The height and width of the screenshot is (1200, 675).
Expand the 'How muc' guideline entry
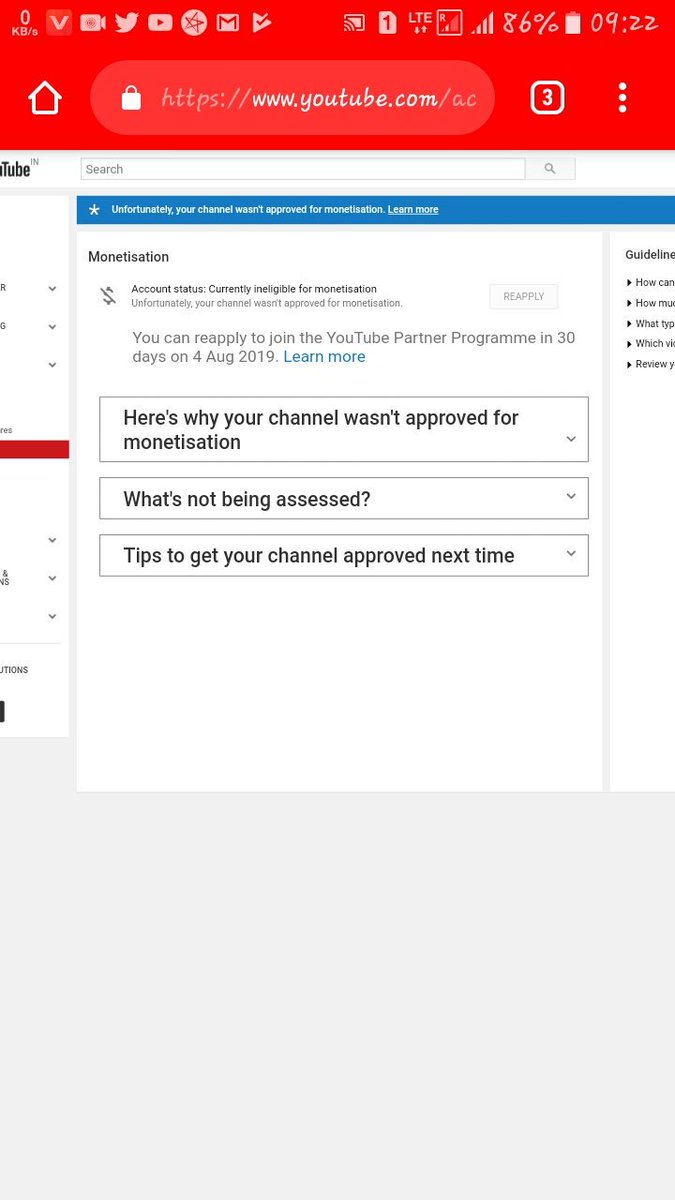[x=650, y=303]
